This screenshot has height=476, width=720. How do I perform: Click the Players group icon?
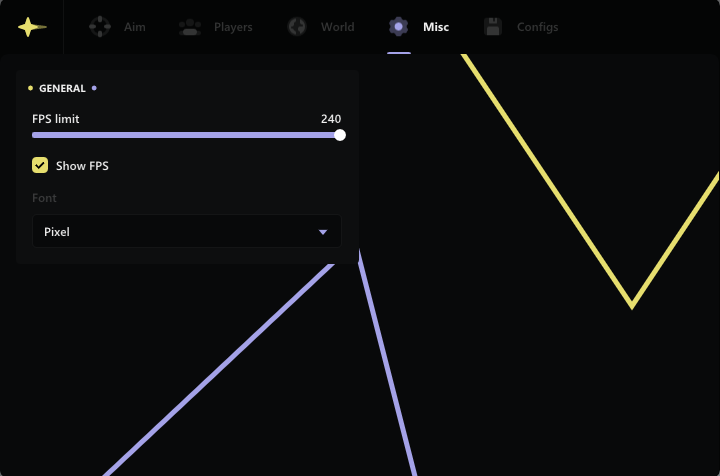(x=190, y=27)
